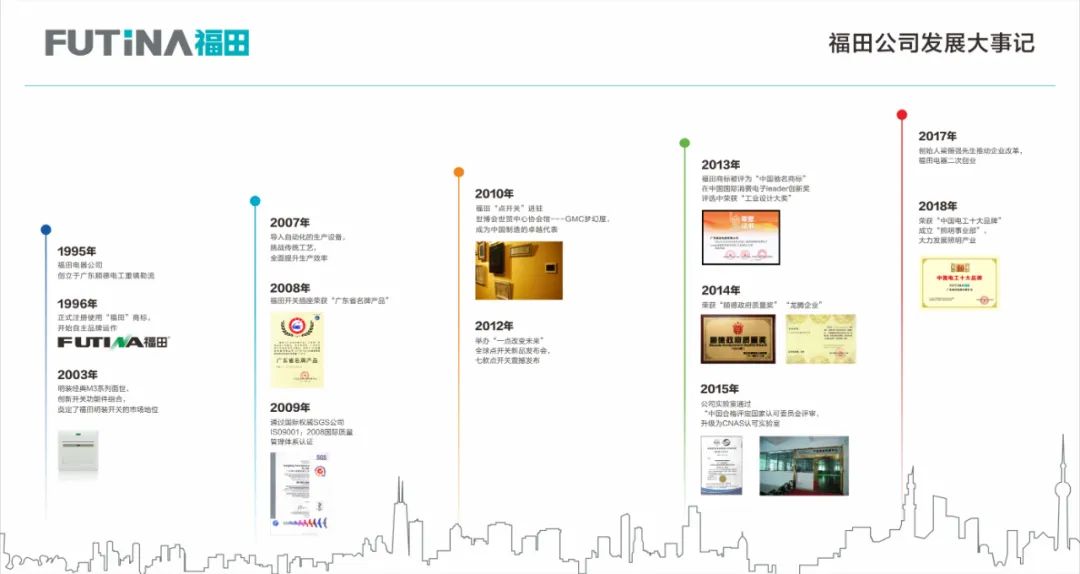Screen dimensions: 1080x574
Task: Click the line 七款点开关震撼发布
Action: [x=507, y=360]
